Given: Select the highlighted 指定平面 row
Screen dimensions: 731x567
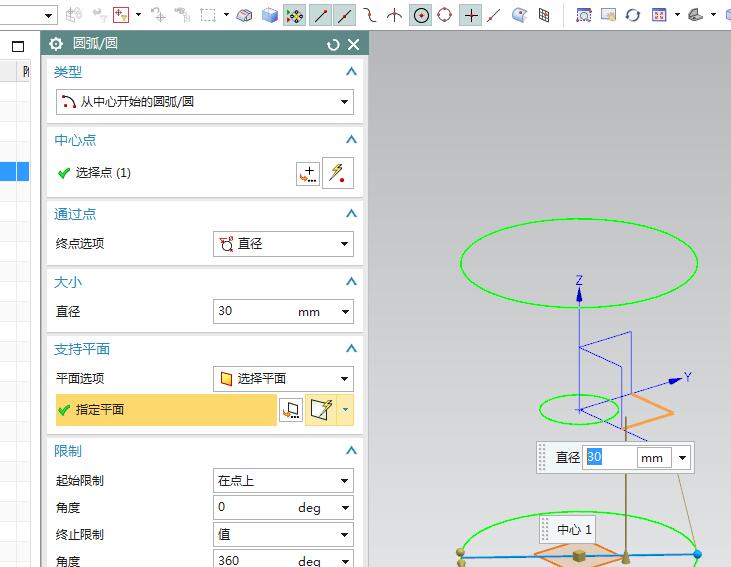Looking at the screenshot, I should [x=166, y=410].
